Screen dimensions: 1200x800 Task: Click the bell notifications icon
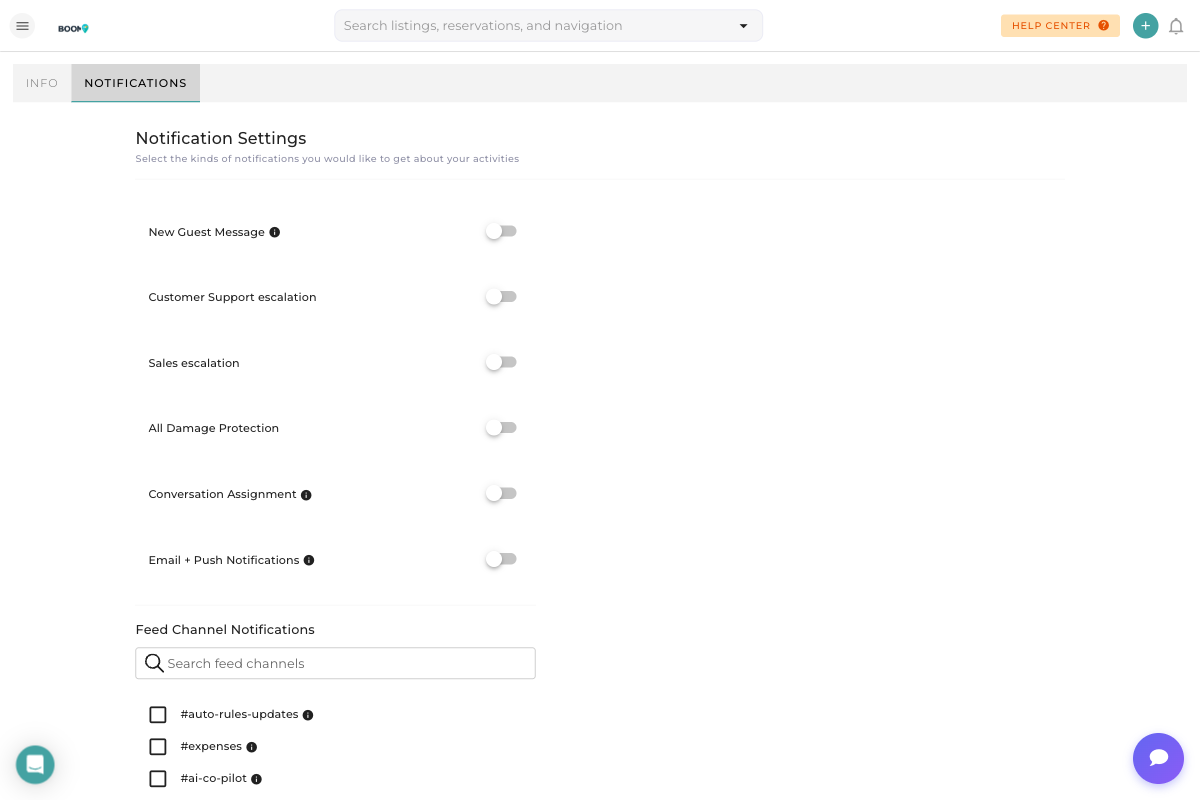tap(1177, 26)
